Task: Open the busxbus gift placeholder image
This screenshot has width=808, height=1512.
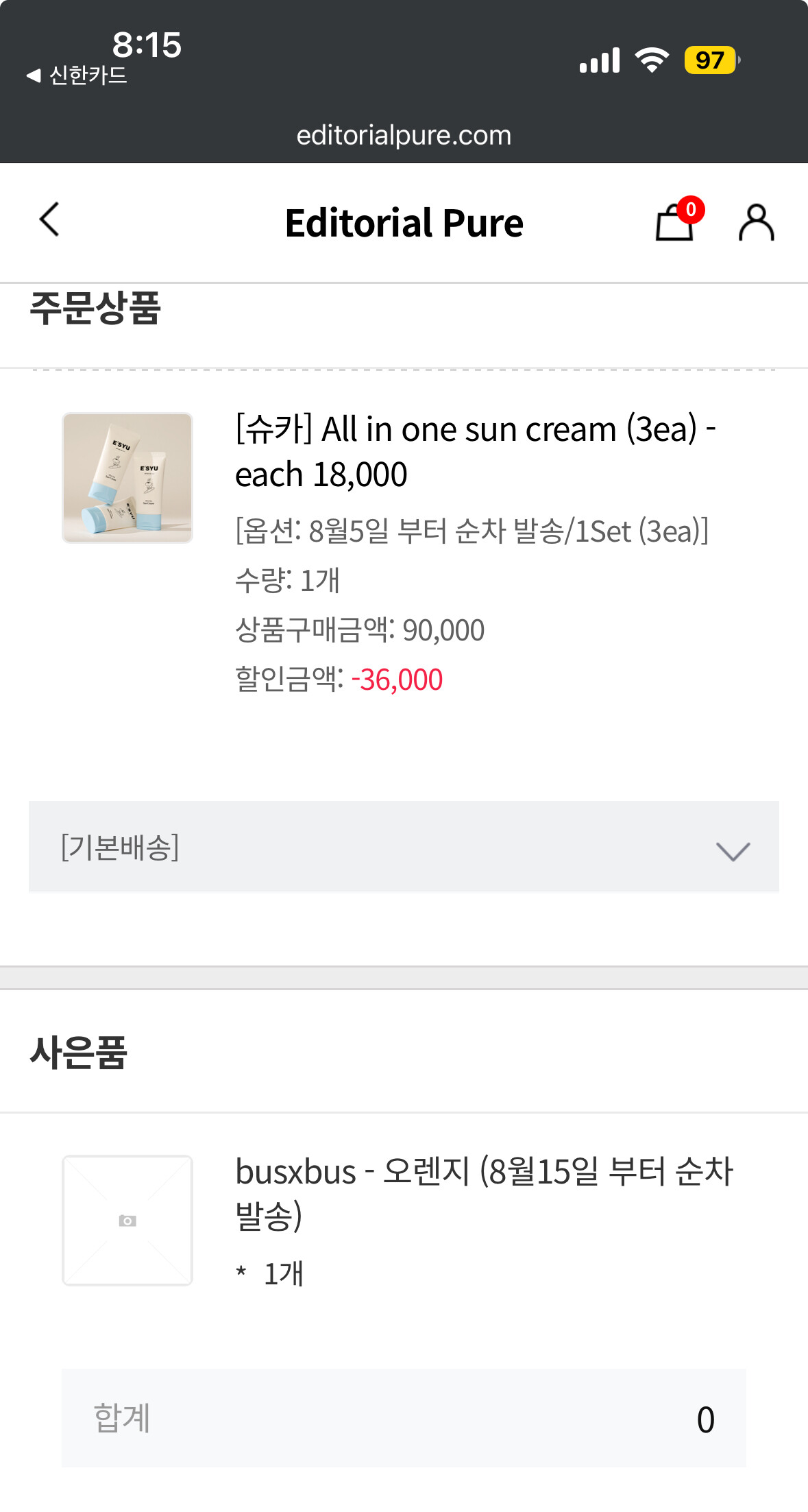Action: coord(127,1221)
